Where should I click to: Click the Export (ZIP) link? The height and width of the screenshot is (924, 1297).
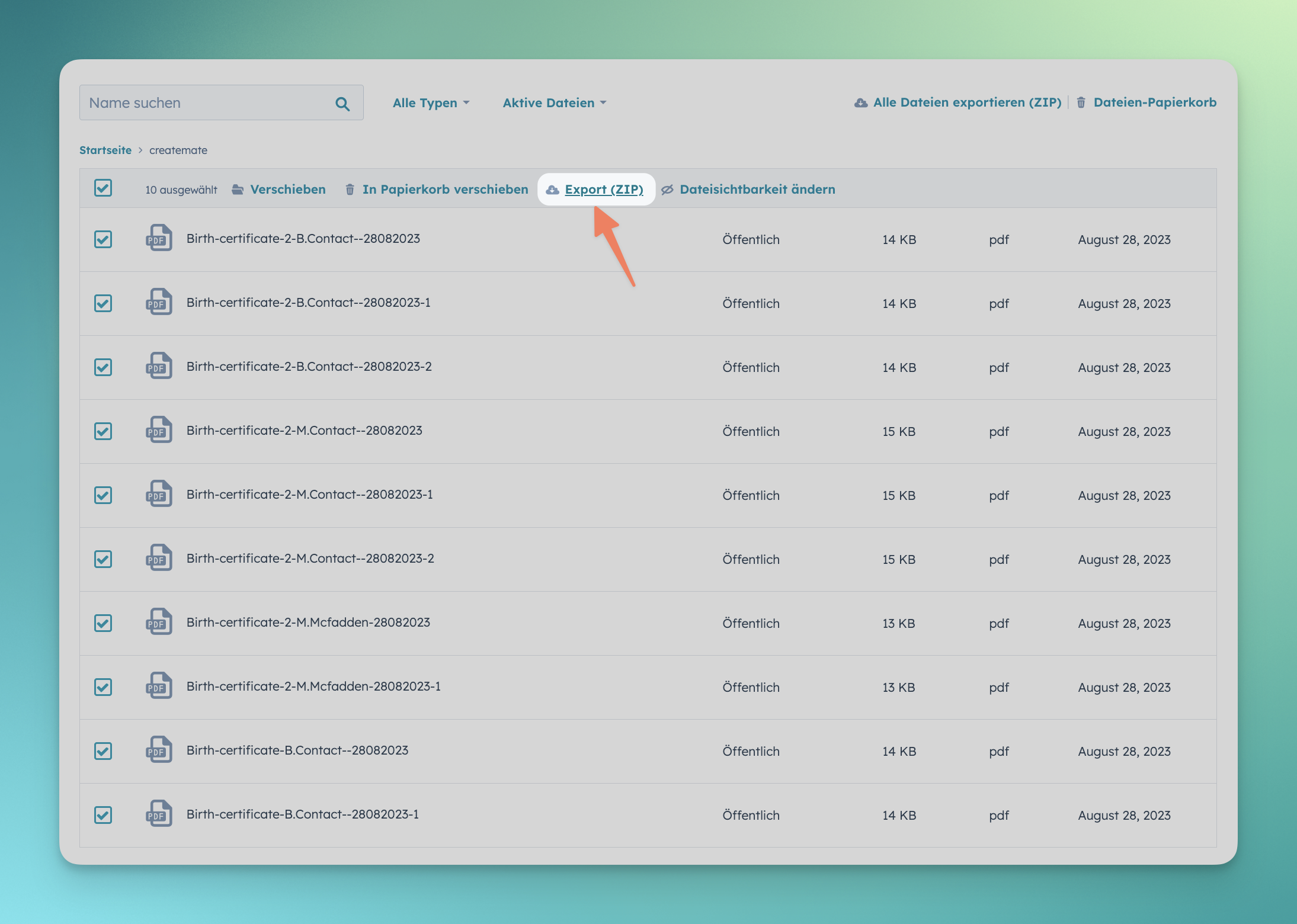click(x=604, y=189)
